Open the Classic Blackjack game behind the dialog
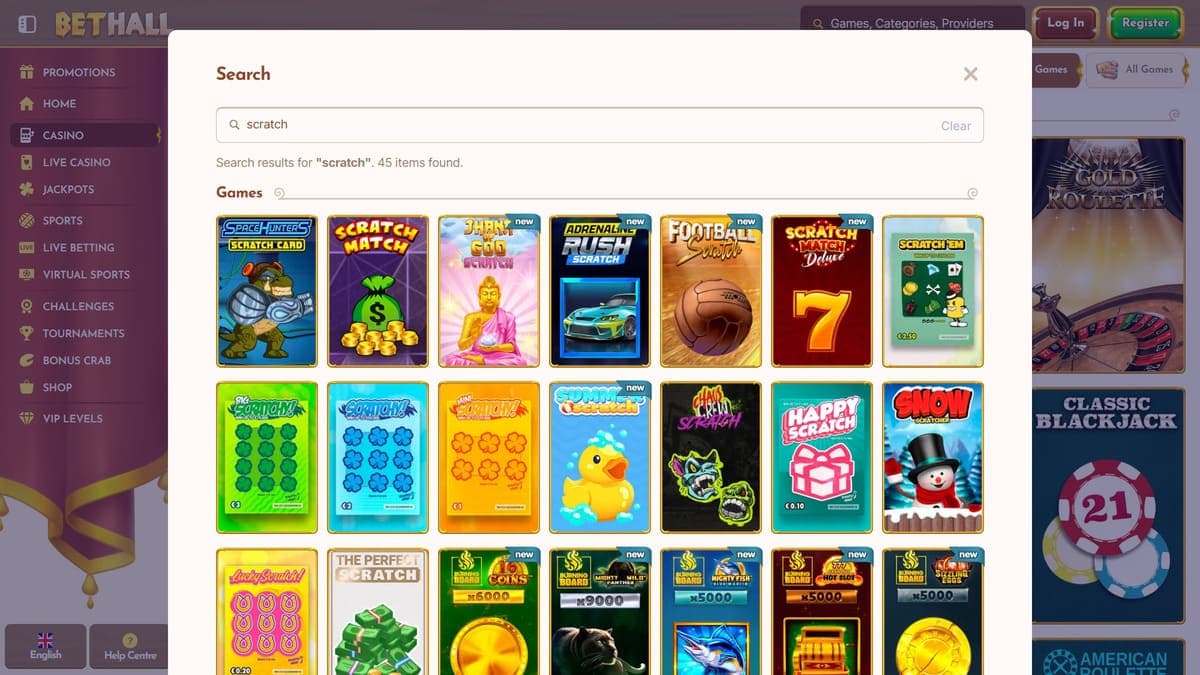The image size is (1200, 675). click(1106, 507)
